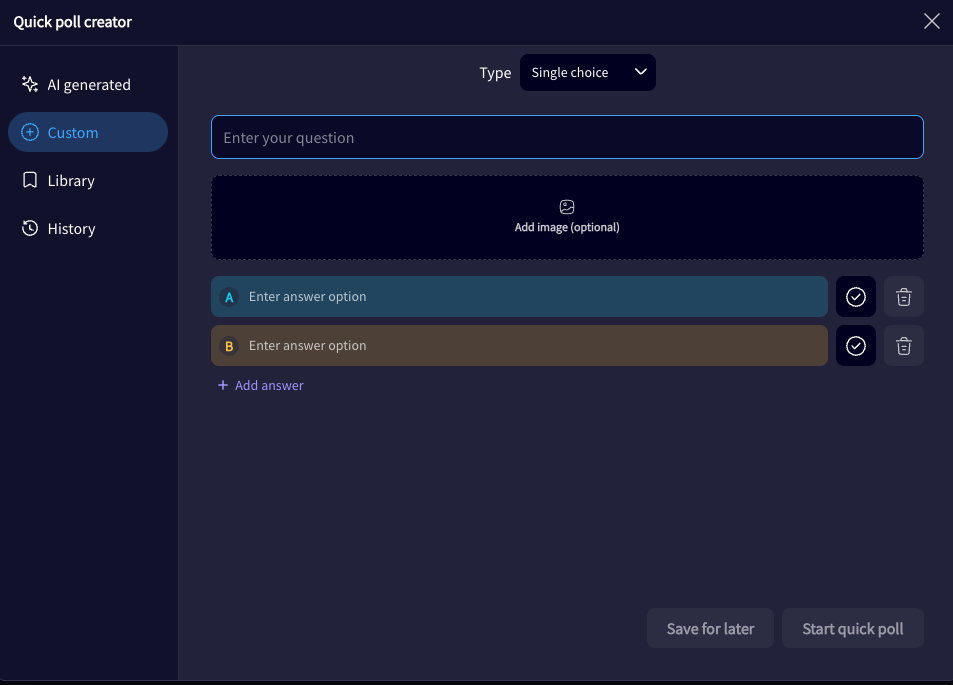This screenshot has height=685, width=953.
Task: Delete answer option B with trash icon
Action: pos(903,346)
